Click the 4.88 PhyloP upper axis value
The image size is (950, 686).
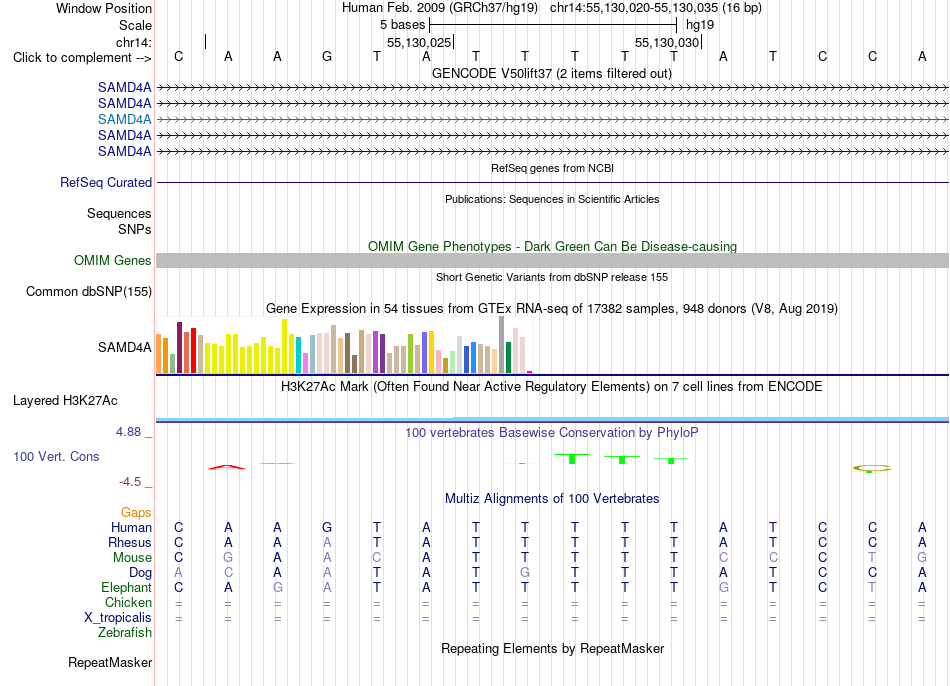128,432
